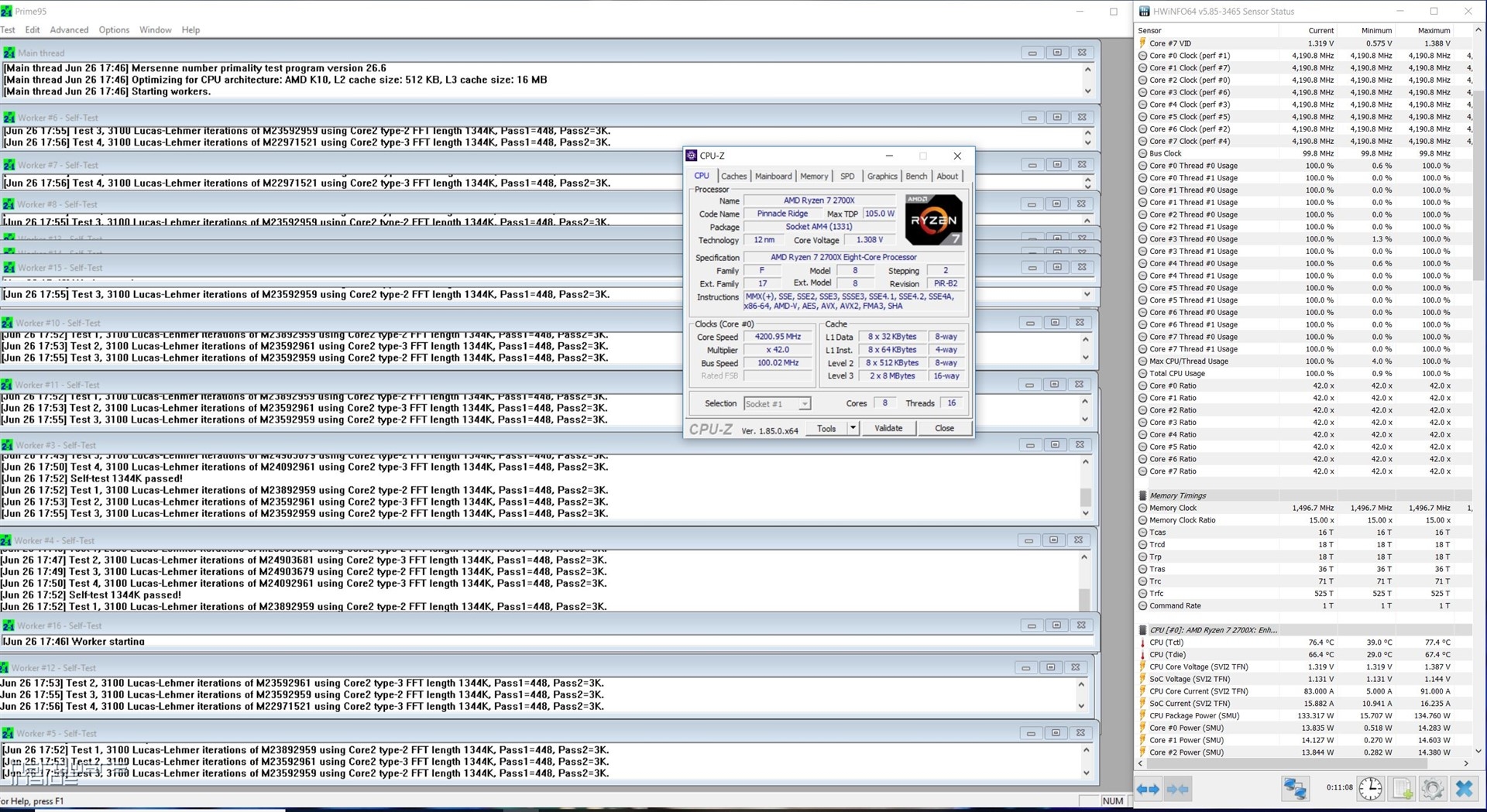Open the Options menu in Prime95

pyautogui.click(x=114, y=29)
